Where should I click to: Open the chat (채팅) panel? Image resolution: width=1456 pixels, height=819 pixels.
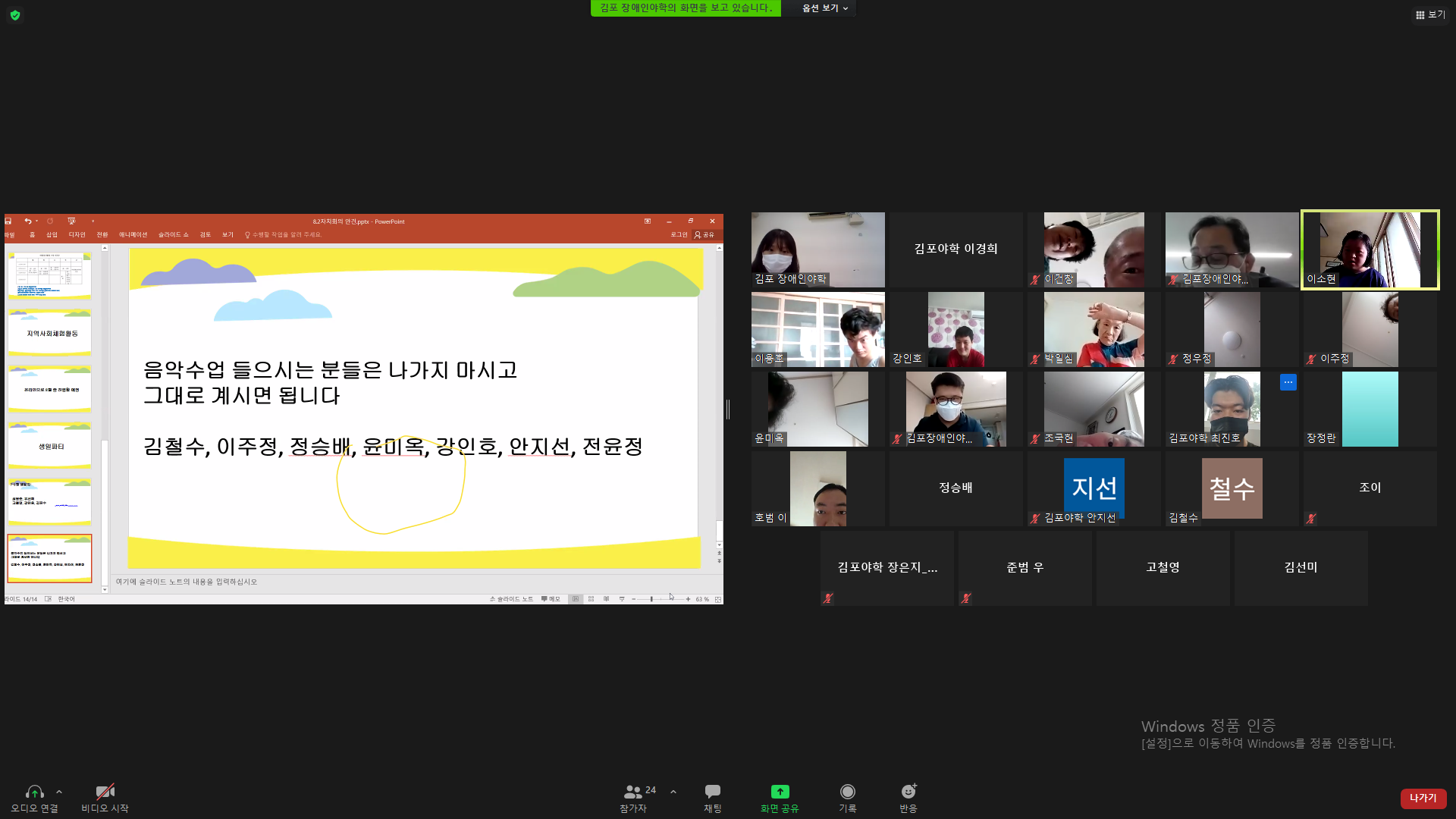point(713,799)
